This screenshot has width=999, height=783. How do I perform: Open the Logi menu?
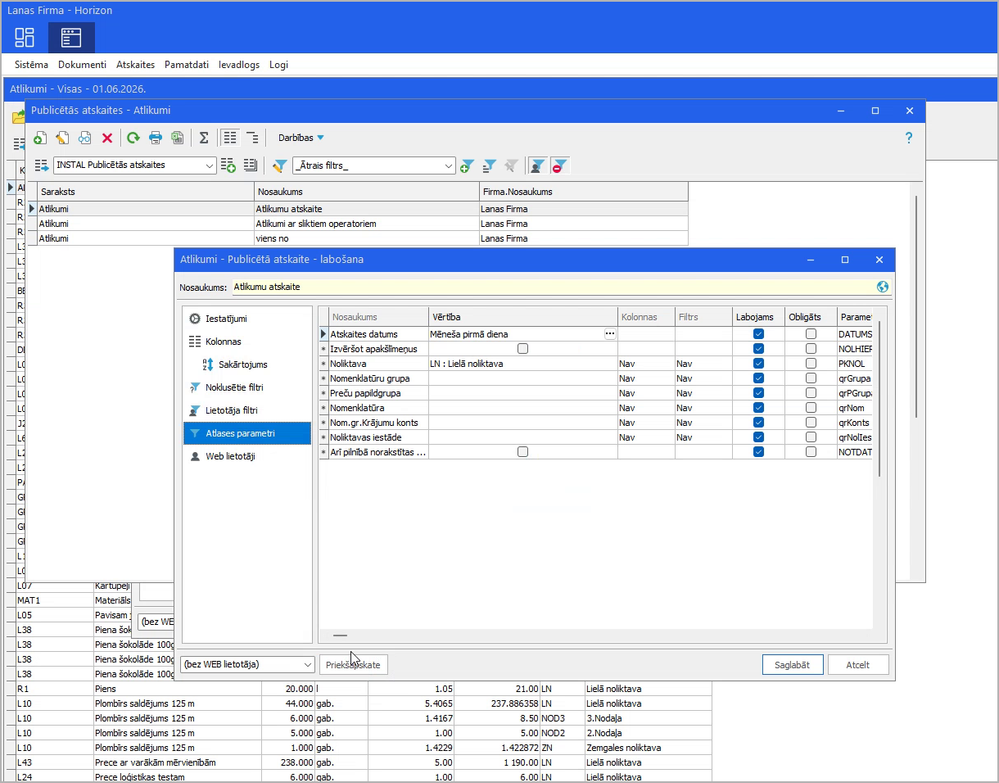tap(278, 64)
